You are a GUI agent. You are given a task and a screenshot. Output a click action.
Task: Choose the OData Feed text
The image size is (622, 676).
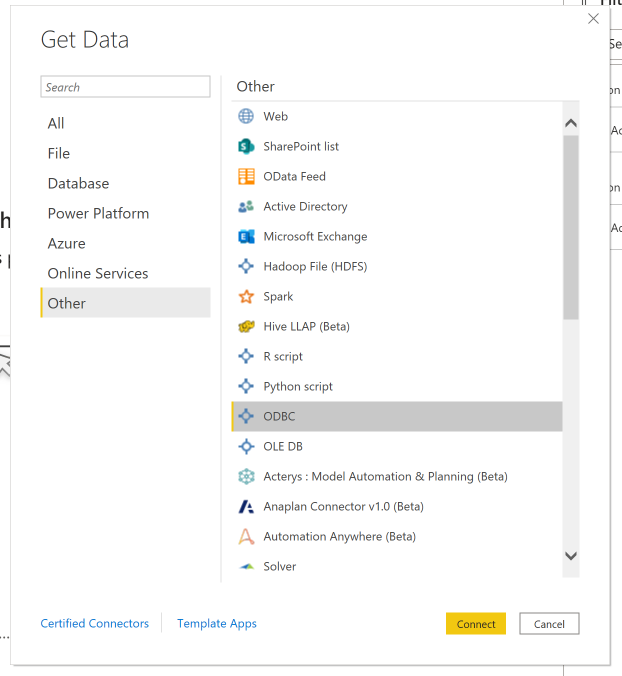(294, 176)
